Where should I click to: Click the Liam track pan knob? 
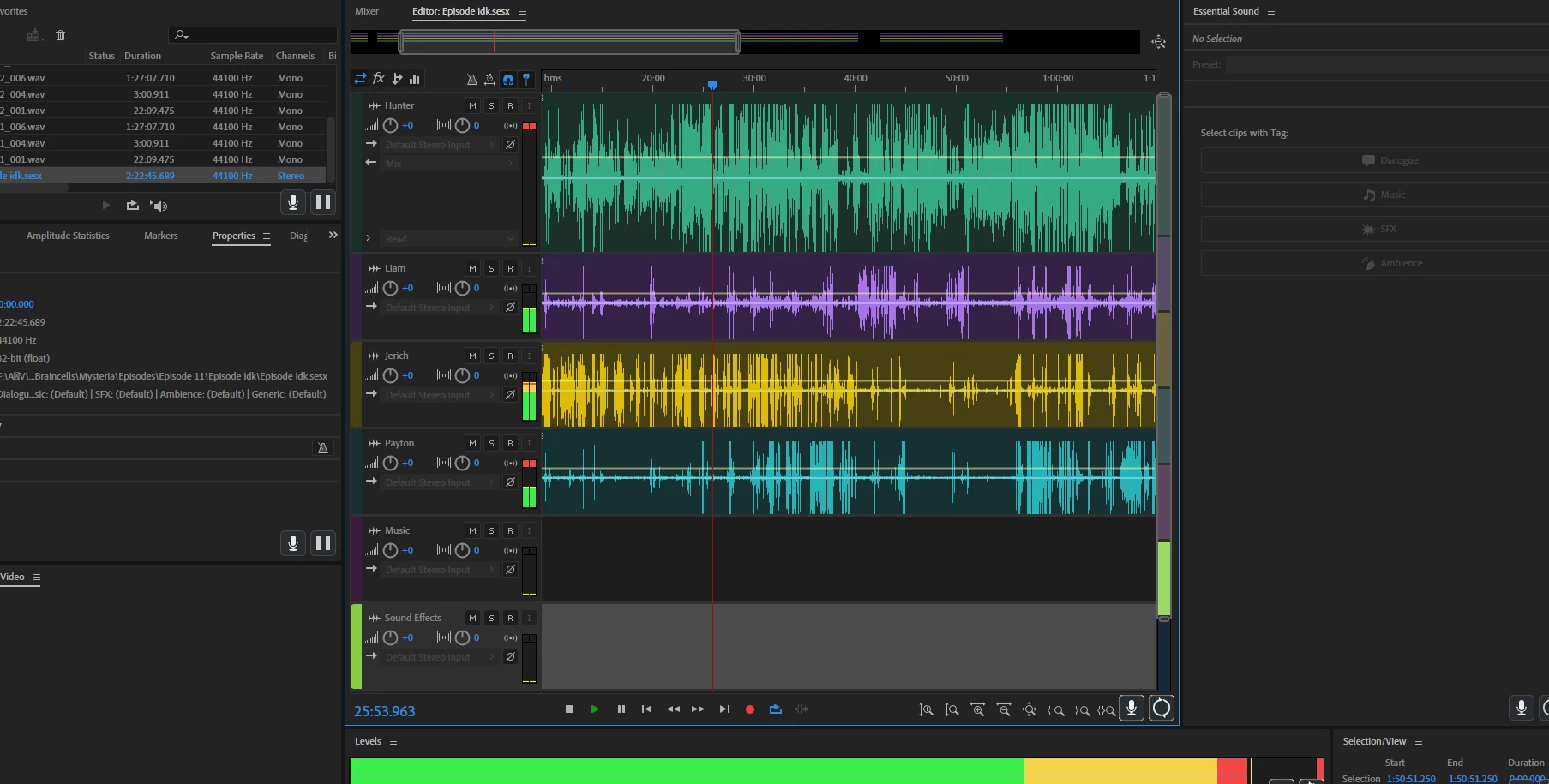(462, 288)
